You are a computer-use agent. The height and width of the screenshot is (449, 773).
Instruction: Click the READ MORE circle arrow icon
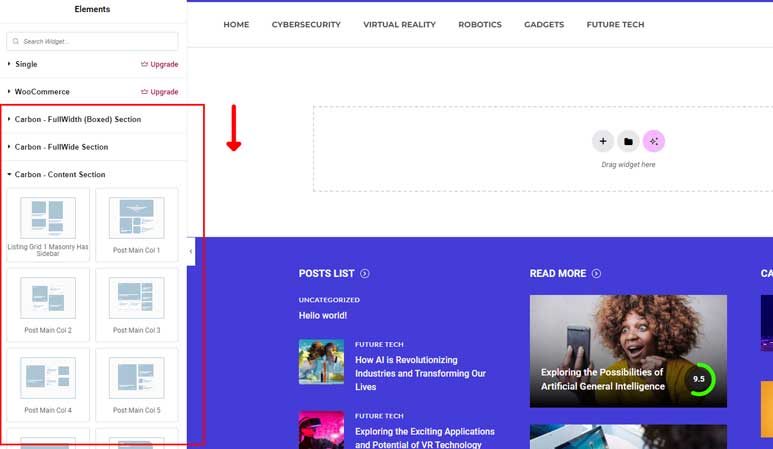point(596,274)
